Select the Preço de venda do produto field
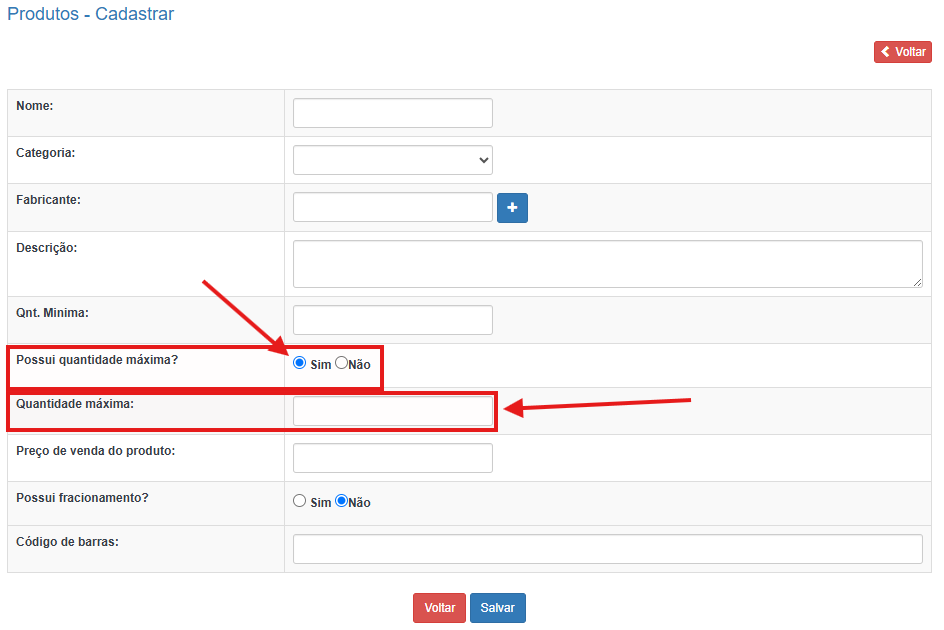 [392, 458]
